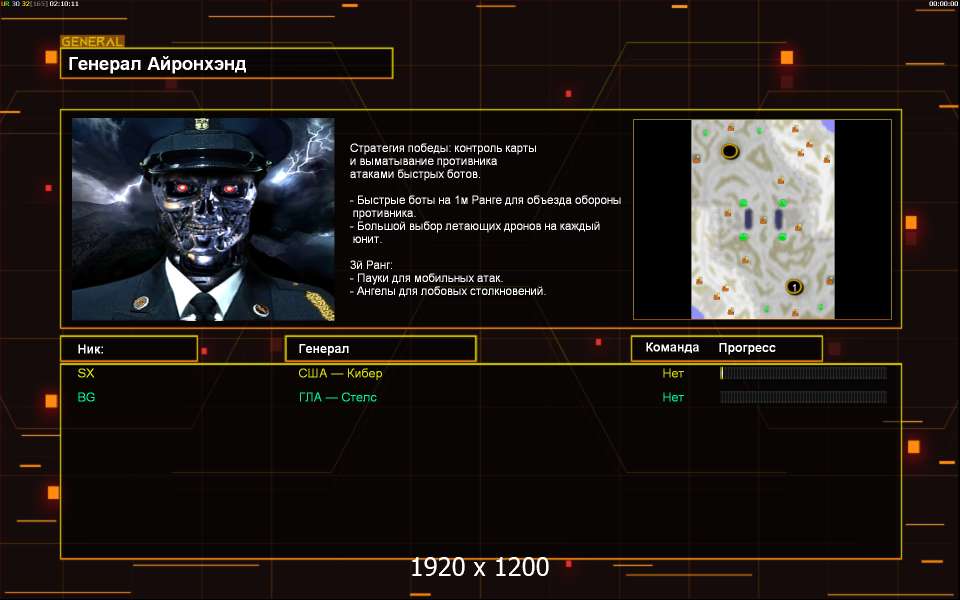Click team value 'Нет' in BG row

(673, 397)
